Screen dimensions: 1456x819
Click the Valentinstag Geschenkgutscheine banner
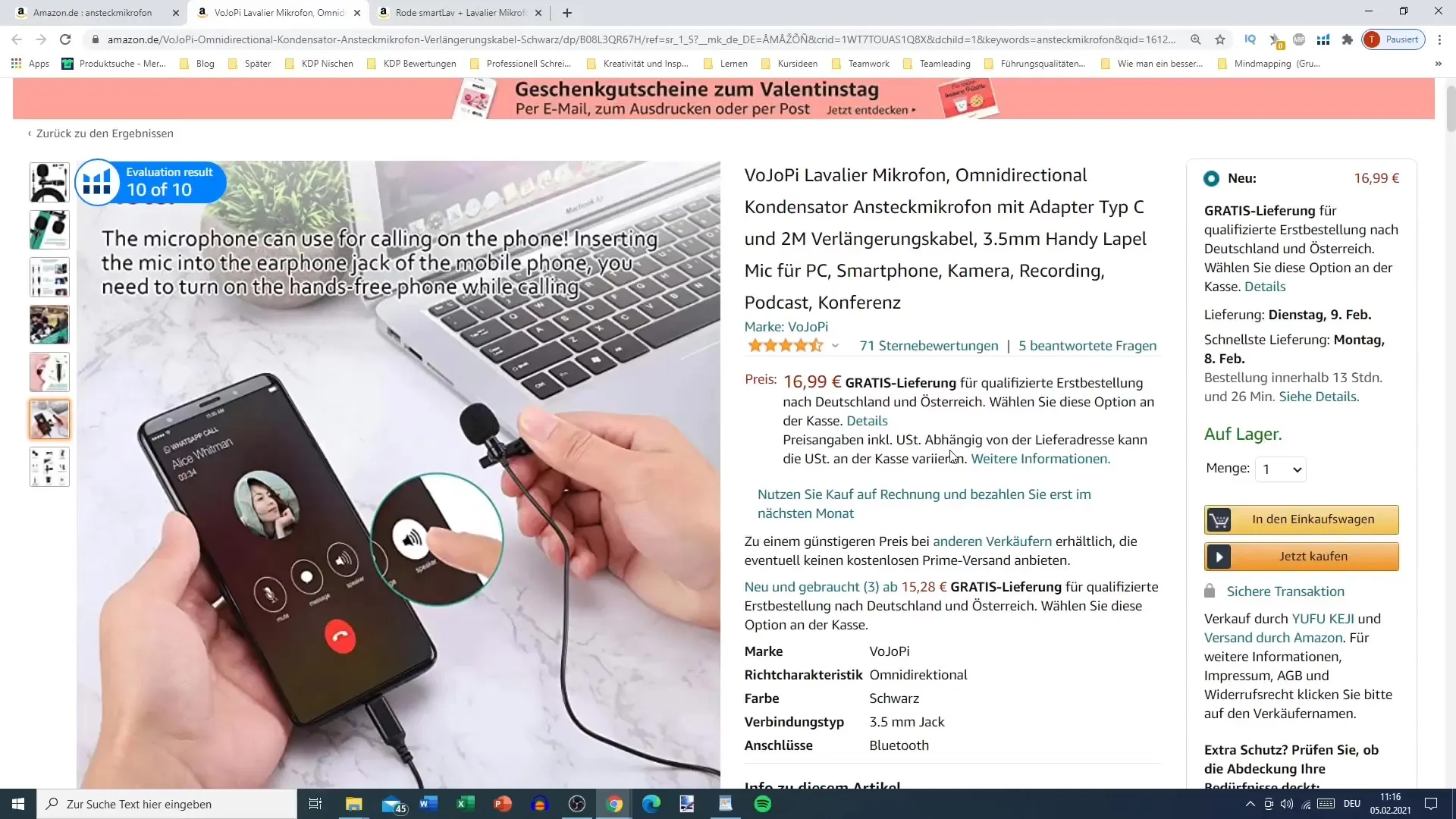[x=723, y=99]
